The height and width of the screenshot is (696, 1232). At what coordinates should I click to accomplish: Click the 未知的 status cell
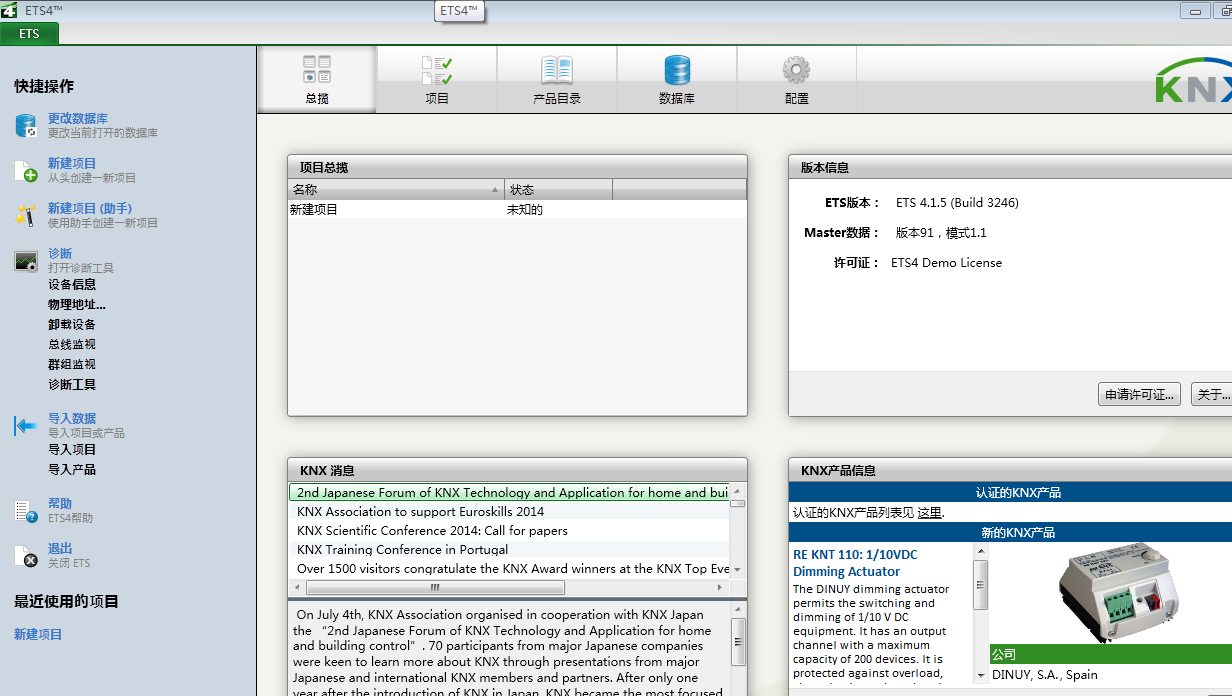[x=525, y=210]
